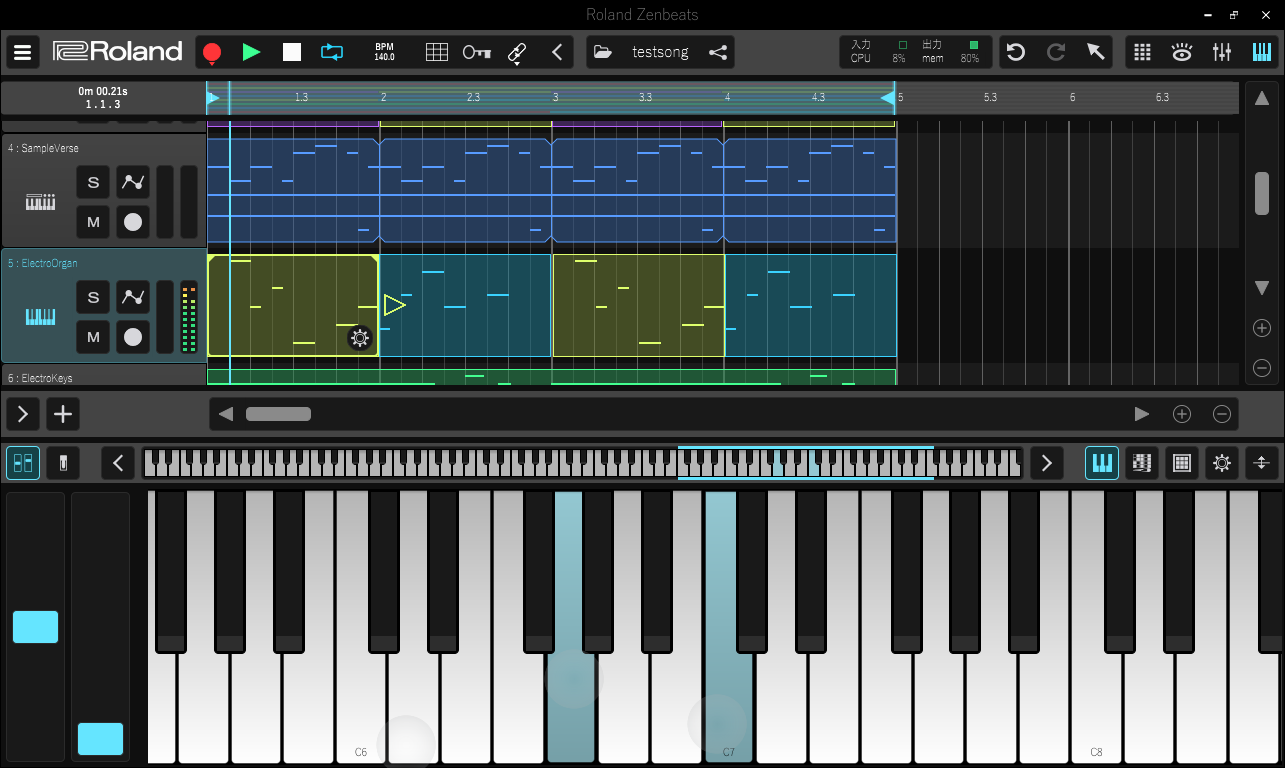
Task: Open automation for the SampleVerse track
Action: (133, 182)
